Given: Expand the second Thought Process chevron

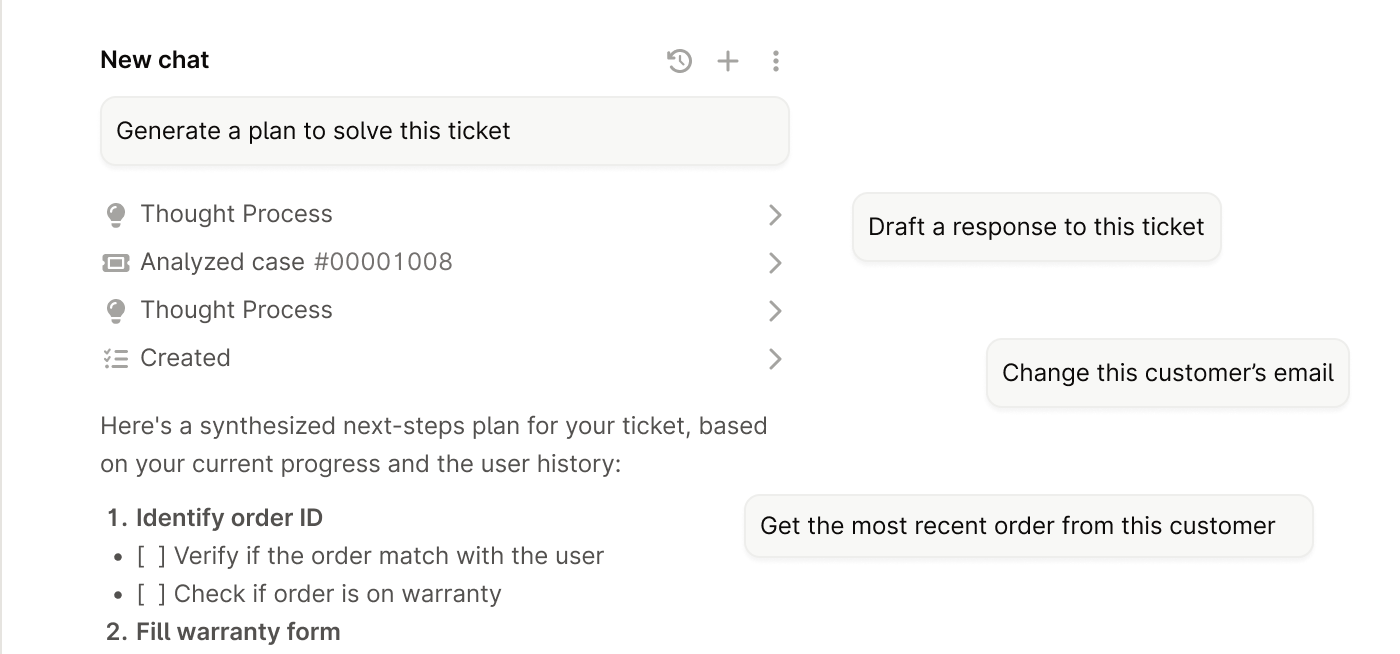Looking at the screenshot, I should [x=774, y=310].
